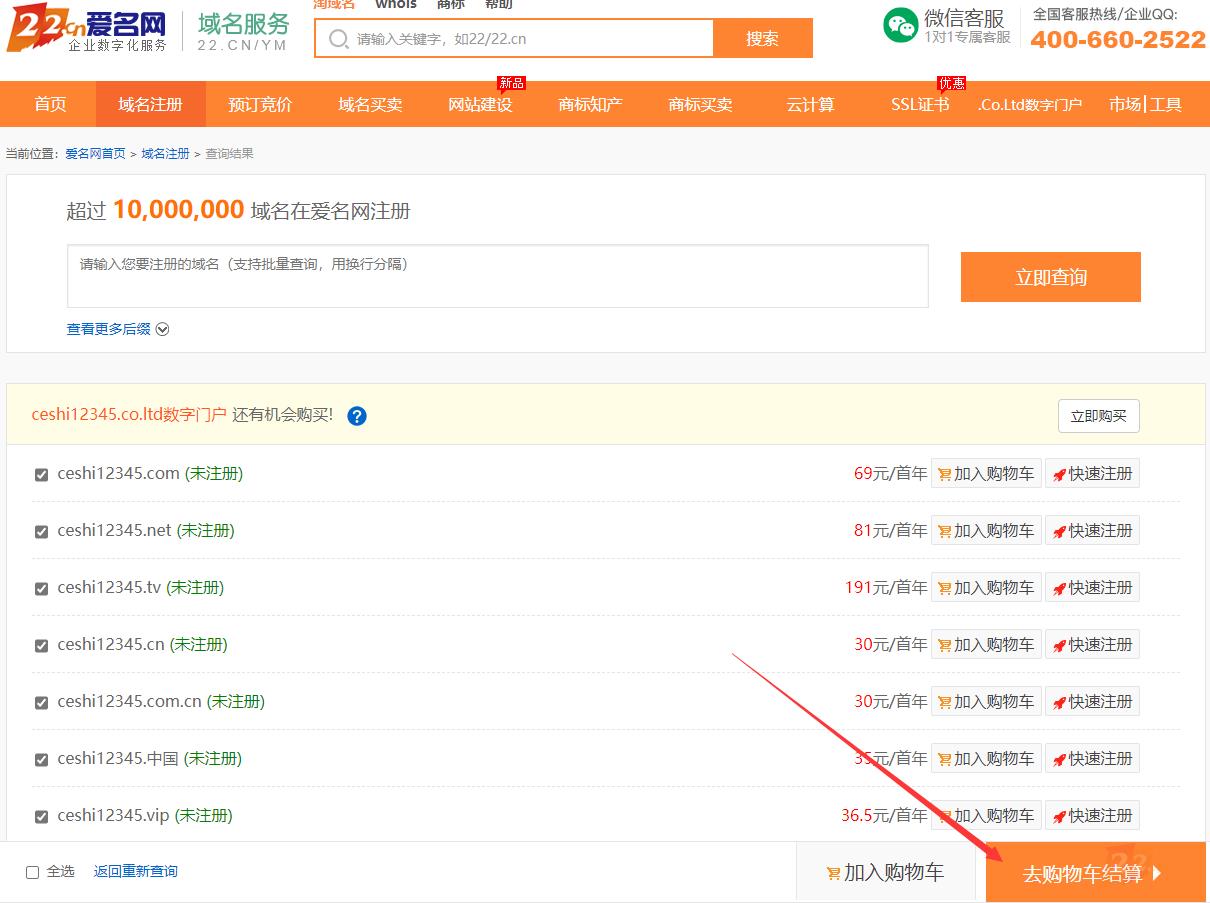The width and height of the screenshot is (1210, 903).
Task: Toggle the ceshi12345.cn checkbox
Action: click(42, 646)
